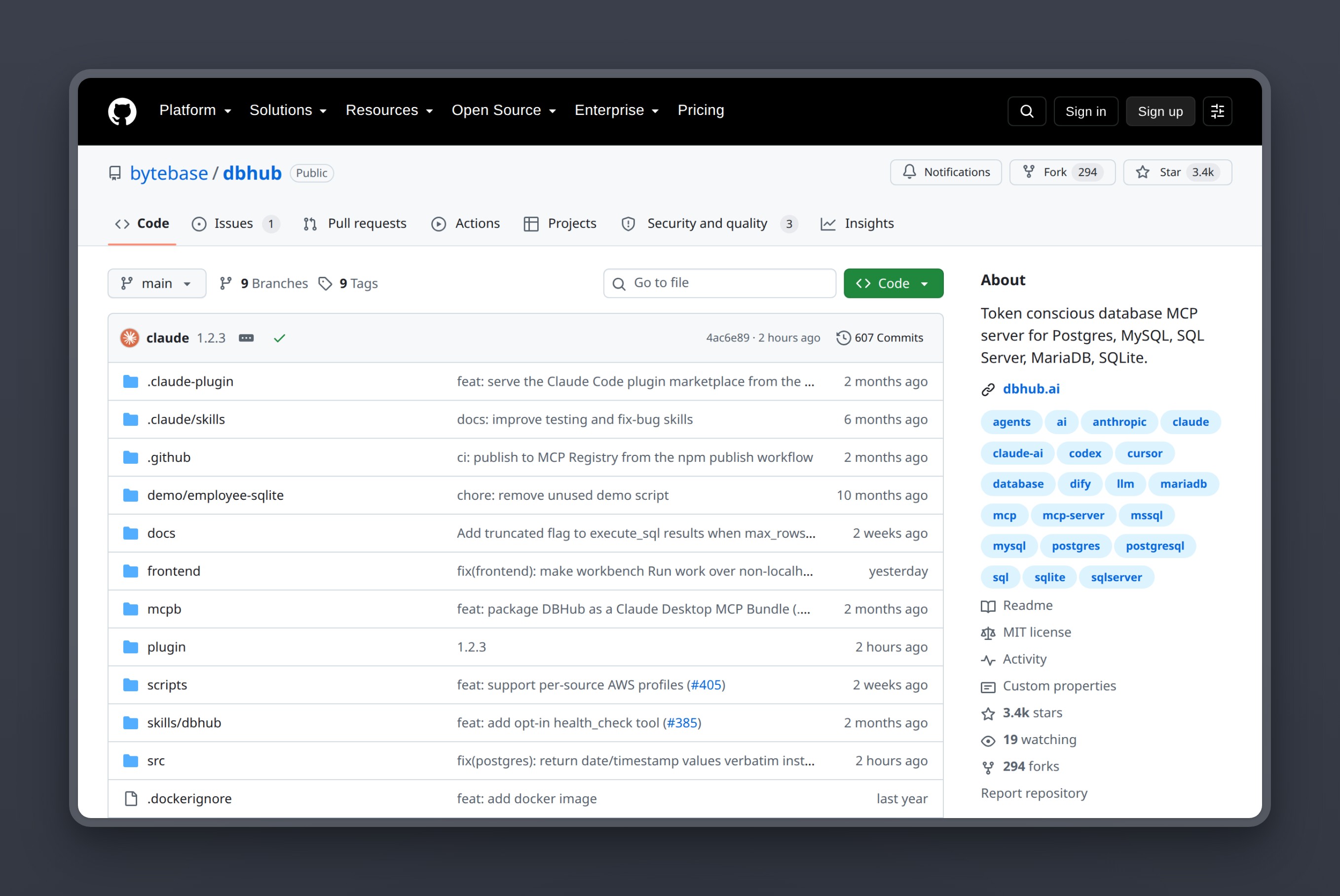Open the bytebase owner link
The width and height of the screenshot is (1340, 896).
(x=169, y=173)
